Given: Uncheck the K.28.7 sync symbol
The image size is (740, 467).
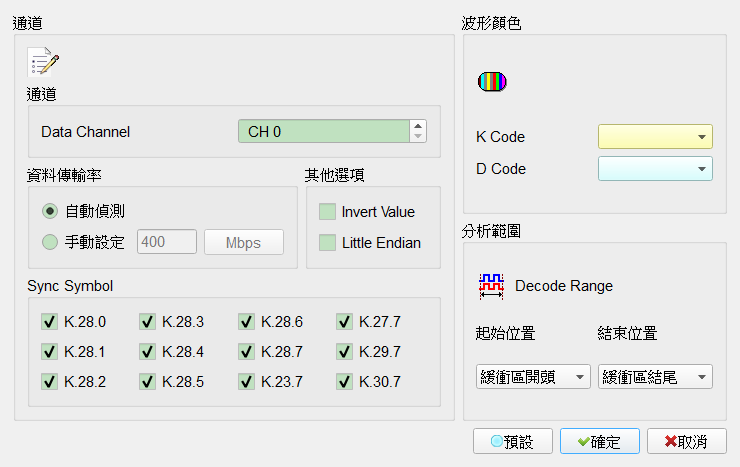Looking at the screenshot, I should point(246,351).
